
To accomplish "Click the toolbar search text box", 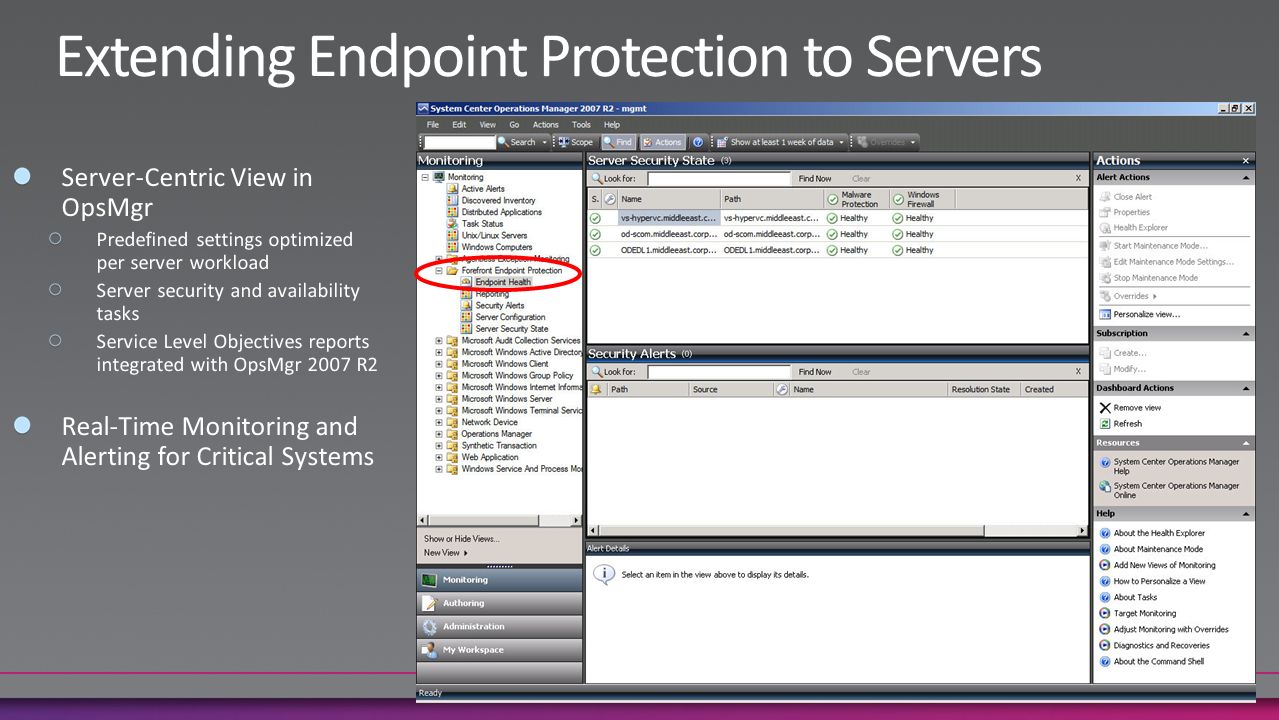I will 459,142.
